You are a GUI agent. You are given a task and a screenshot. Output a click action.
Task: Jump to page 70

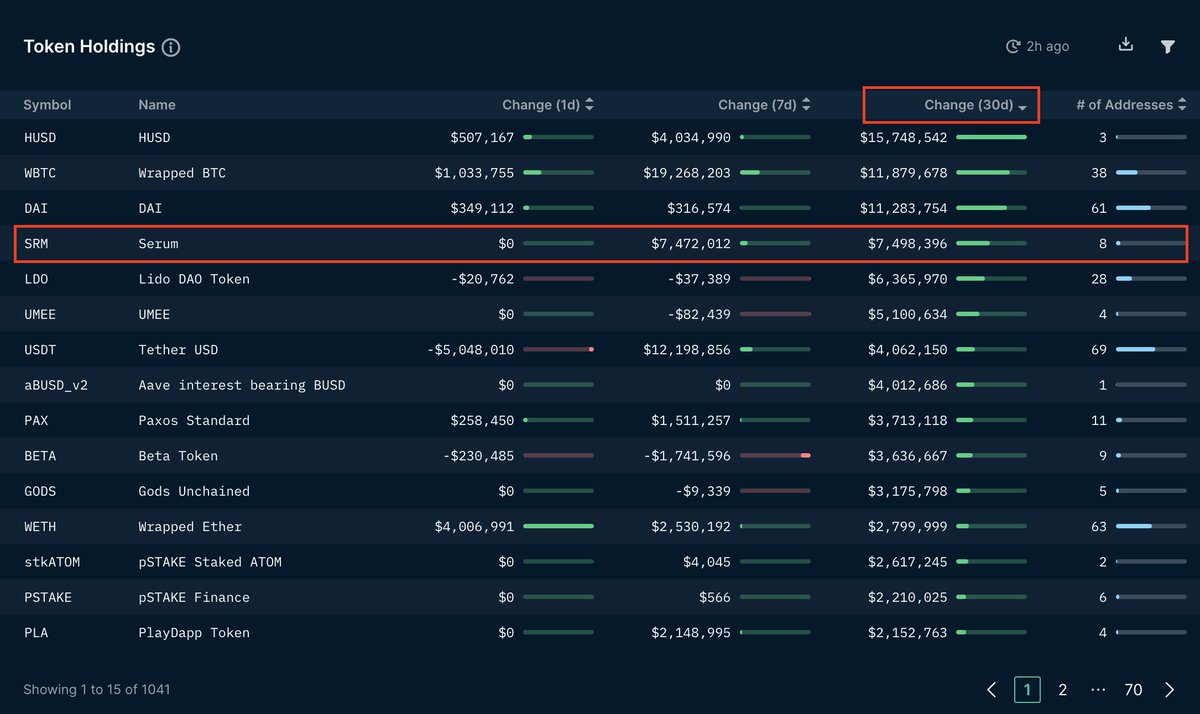click(x=1133, y=690)
